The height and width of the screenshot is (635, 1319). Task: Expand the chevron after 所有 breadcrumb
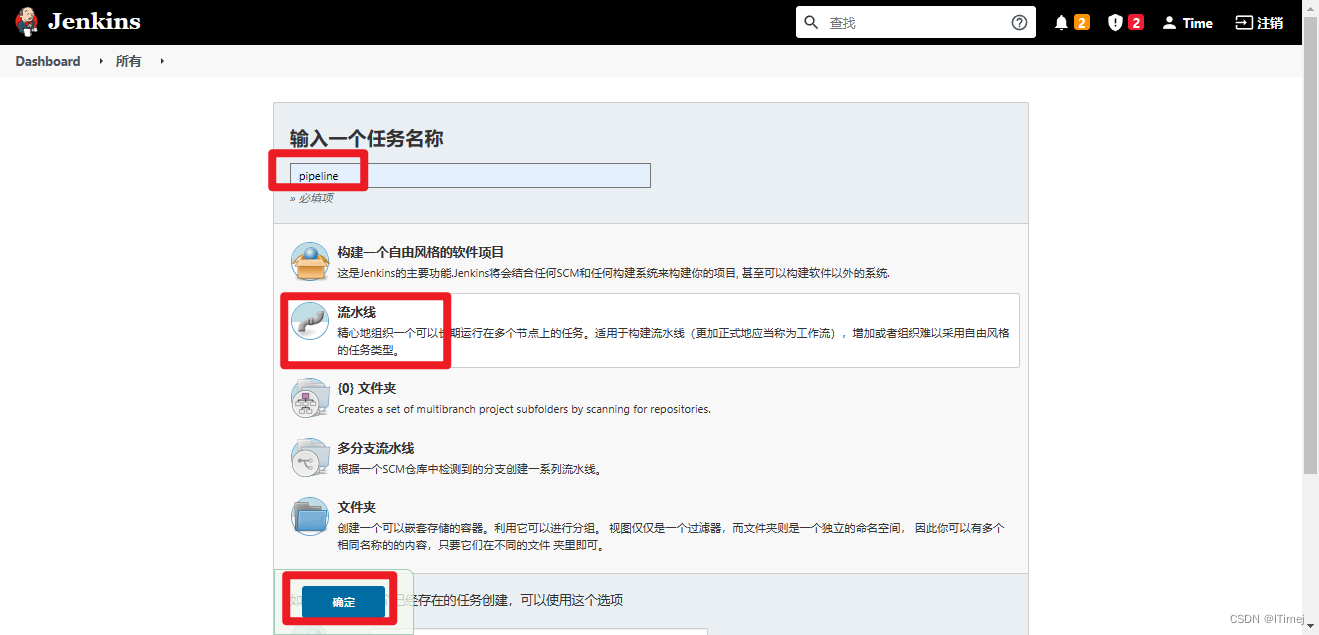[162, 61]
